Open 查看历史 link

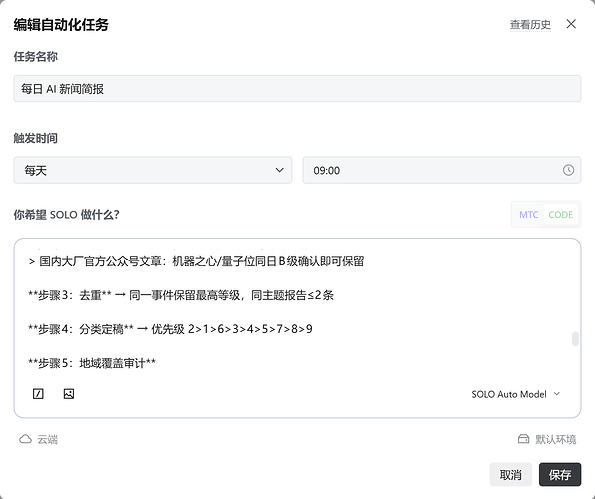tap(530, 25)
